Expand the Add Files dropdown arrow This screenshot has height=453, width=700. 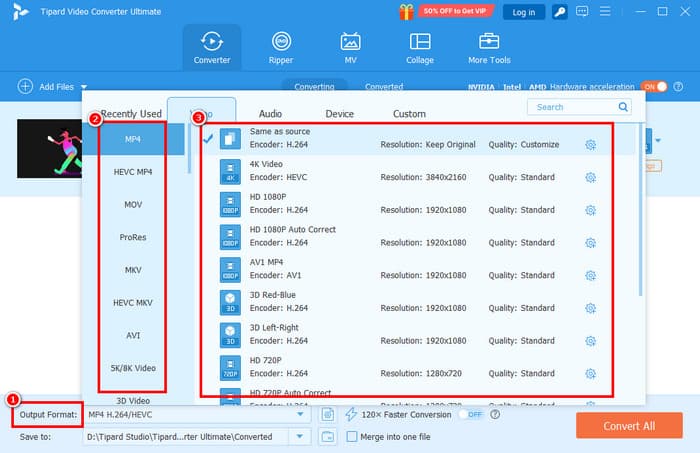[84, 87]
